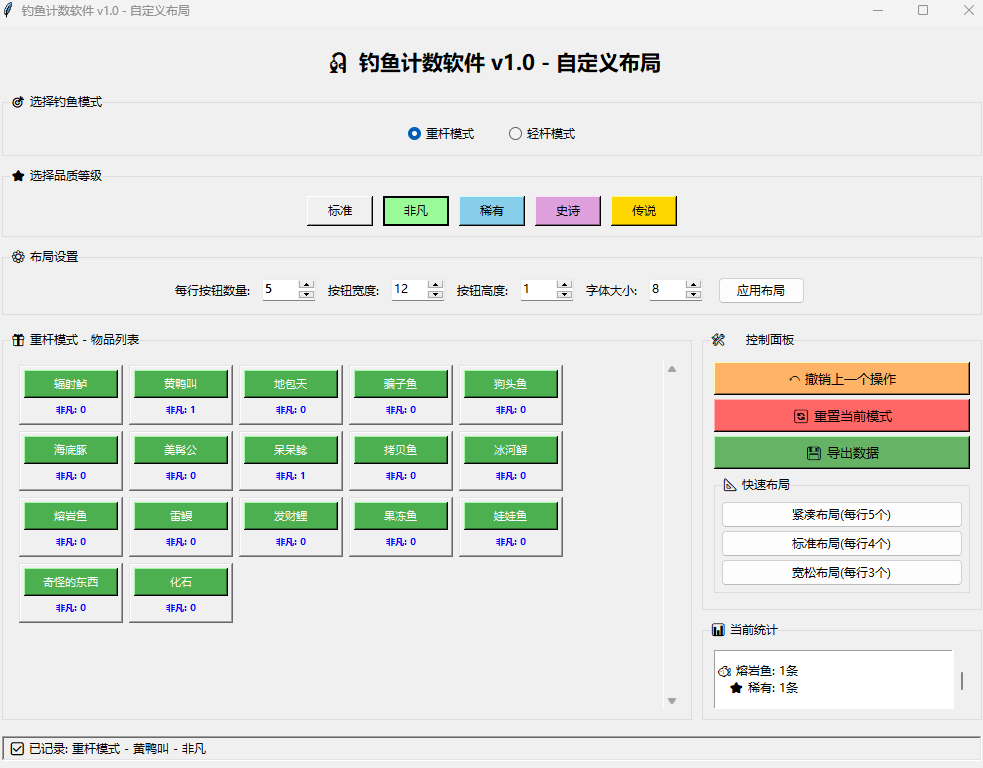983x768 pixels.
Task: Select the 重杆模式 radio button
Action: click(x=414, y=134)
